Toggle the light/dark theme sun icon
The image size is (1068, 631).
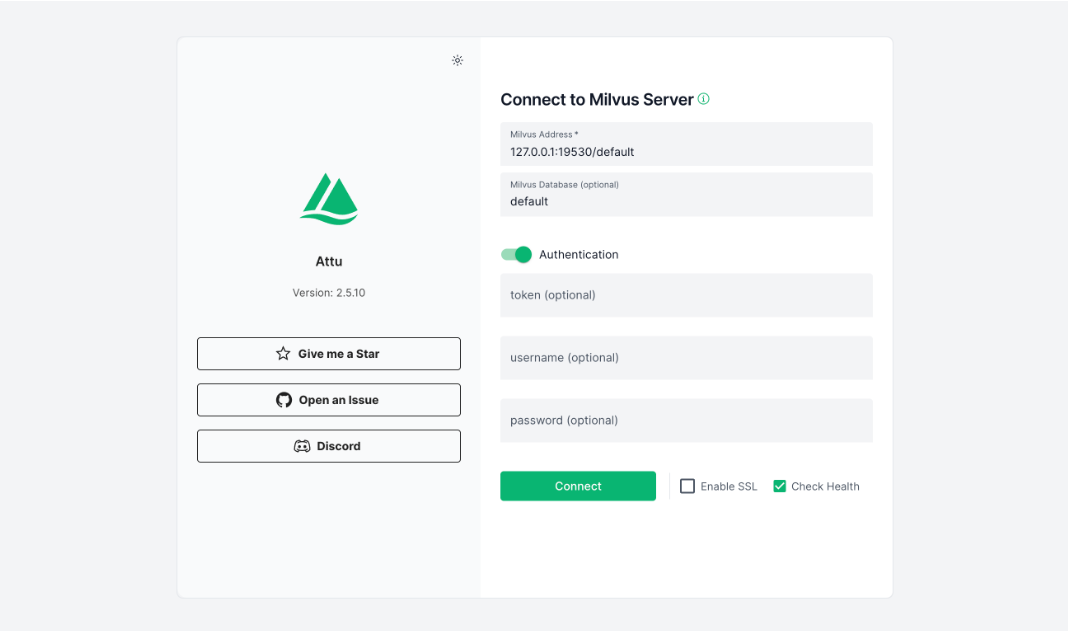coord(457,61)
